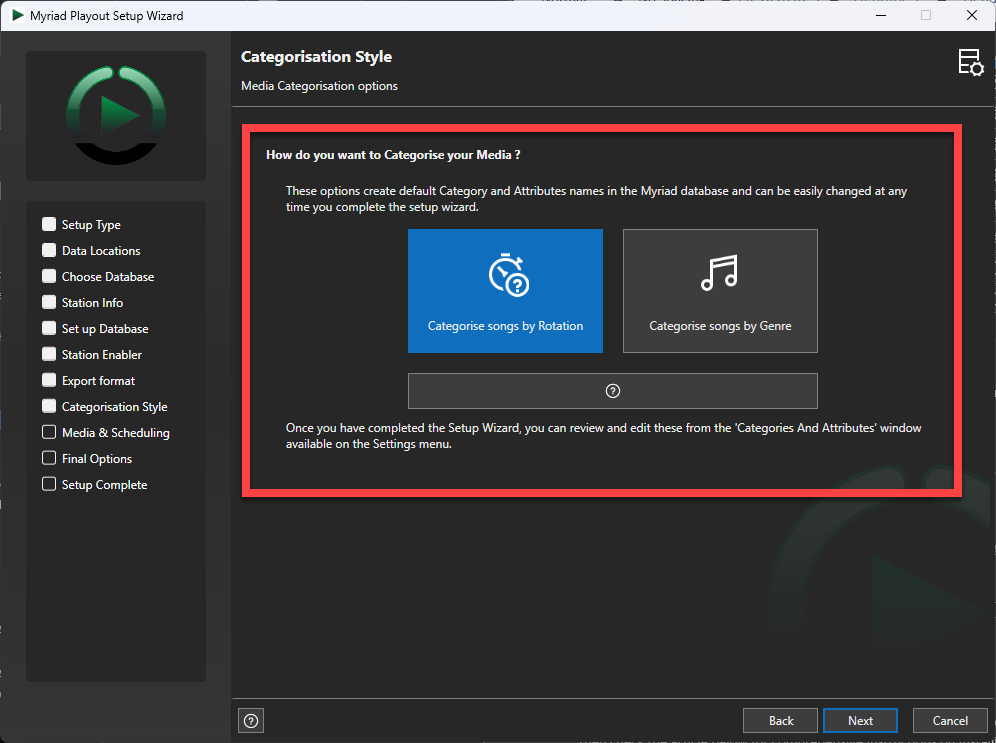Click the 'Set up Database' step label
996x743 pixels.
tap(105, 329)
